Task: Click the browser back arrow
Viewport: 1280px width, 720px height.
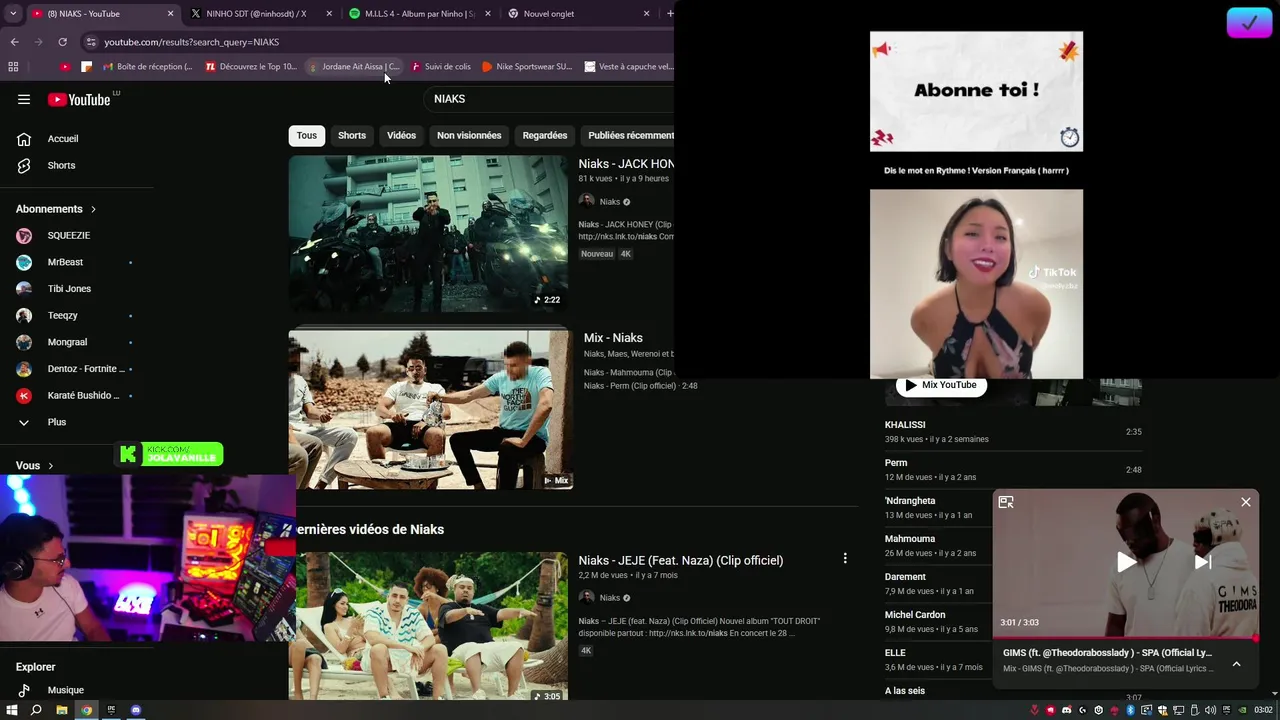Action: click(x=14, y=42)
